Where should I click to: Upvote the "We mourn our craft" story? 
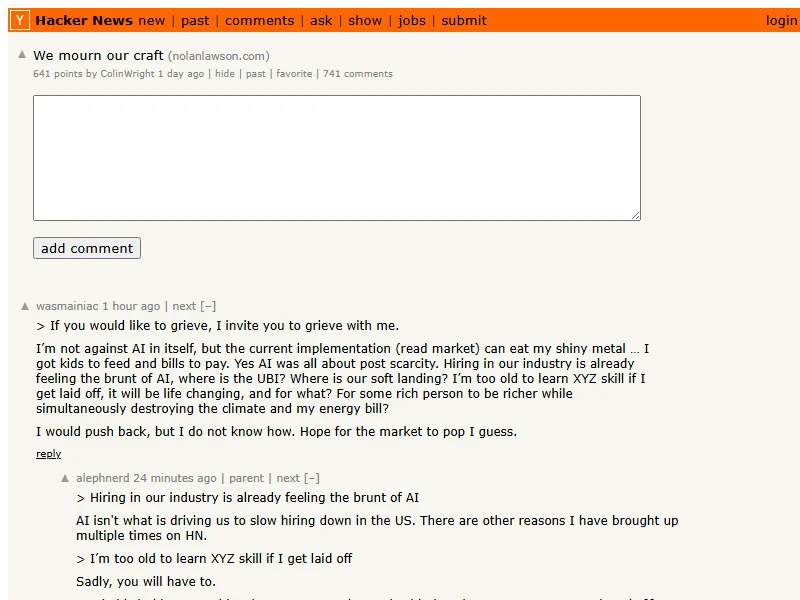click(x=23, y=55)
